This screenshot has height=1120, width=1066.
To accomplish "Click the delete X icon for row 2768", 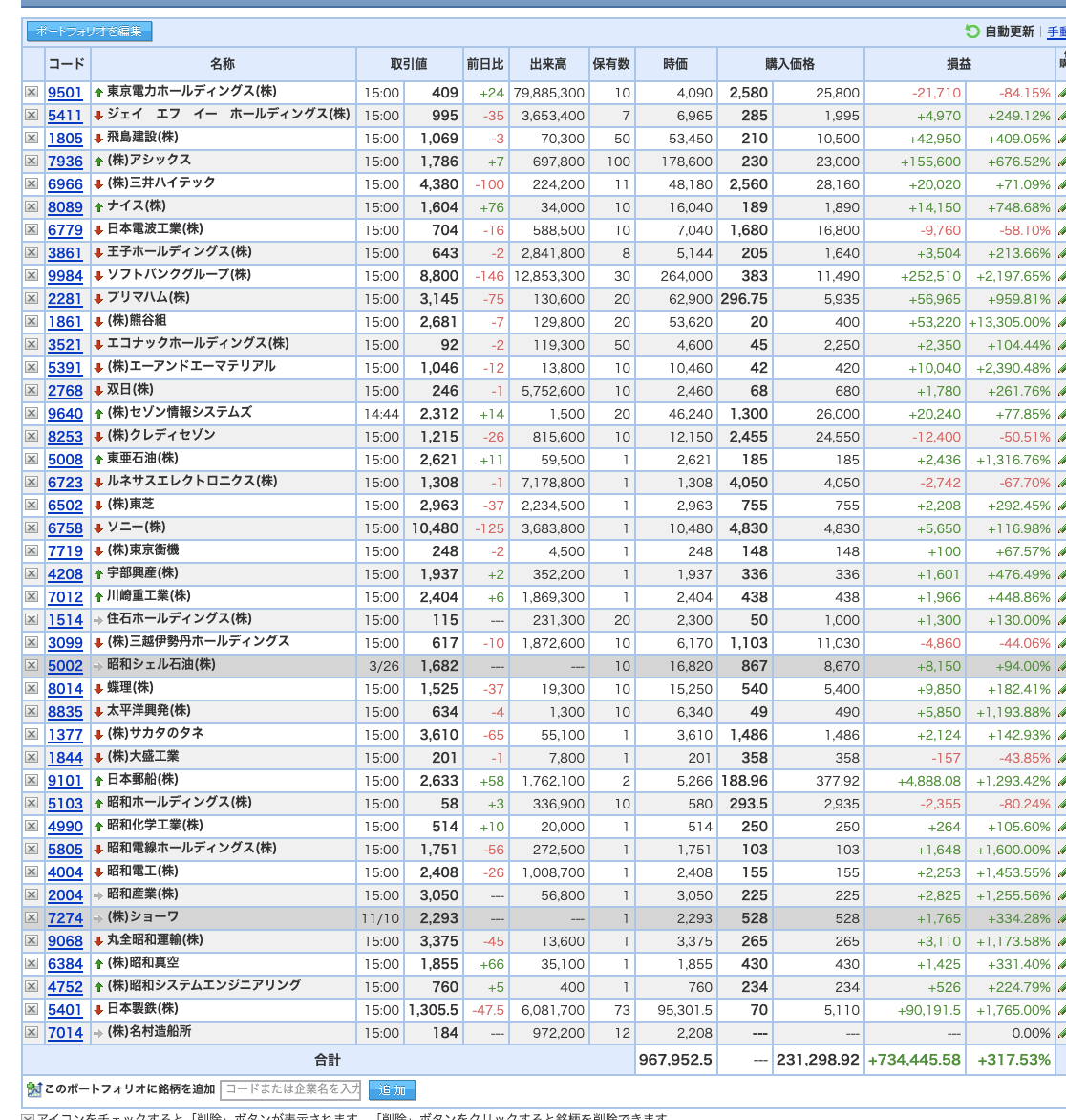I will click(x=32, y=390).
